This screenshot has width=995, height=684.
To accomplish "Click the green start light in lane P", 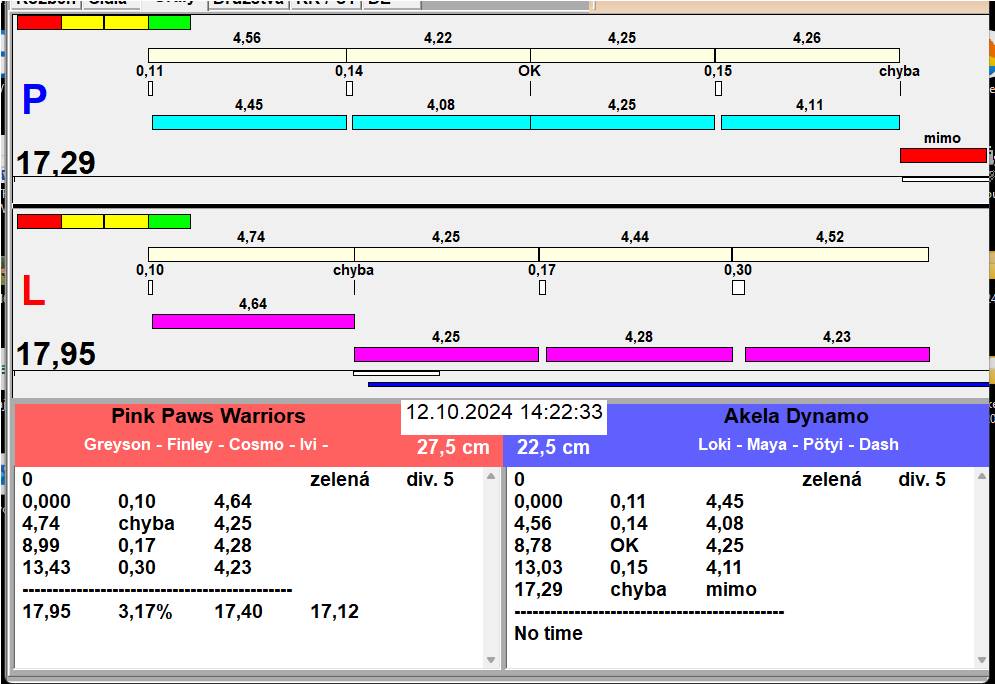I will (169, 22).
